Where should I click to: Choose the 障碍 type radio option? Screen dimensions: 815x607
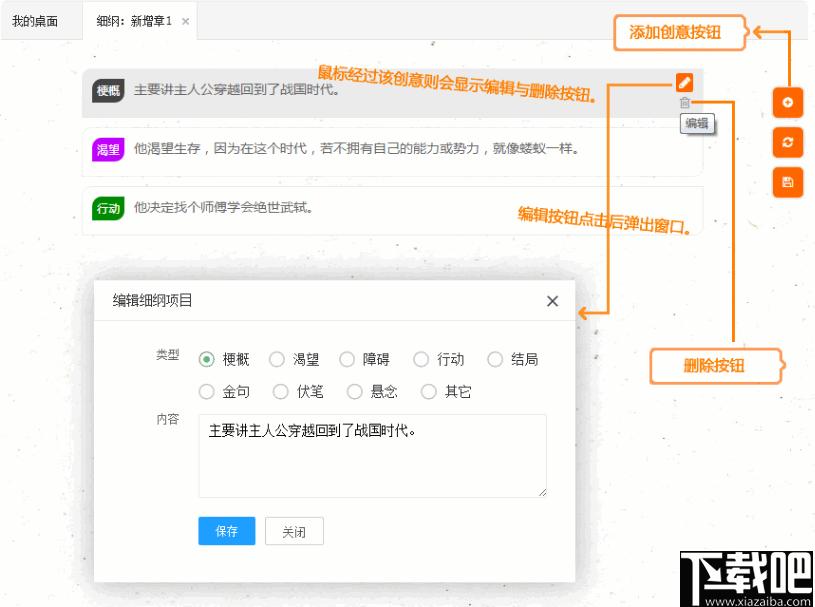tap(347, 359)
